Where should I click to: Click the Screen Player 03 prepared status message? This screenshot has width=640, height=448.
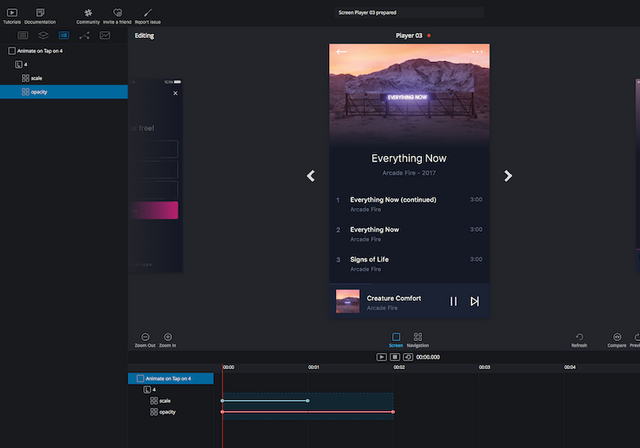[x=367, y=13]
